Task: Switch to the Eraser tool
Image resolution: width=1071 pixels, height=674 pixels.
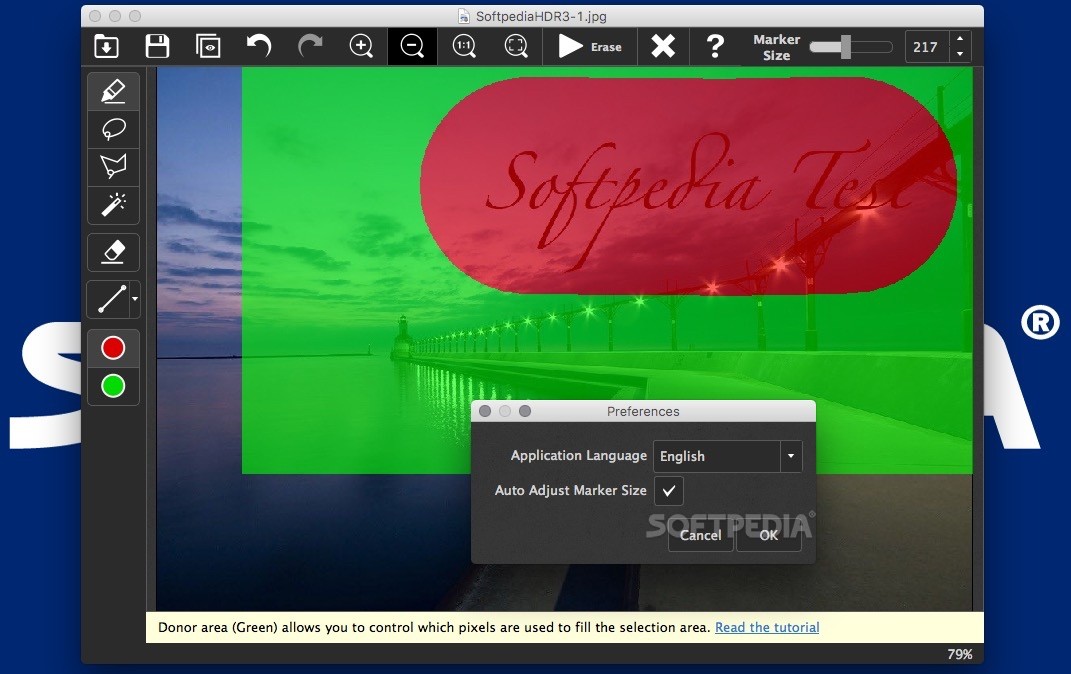Action: pyautogui.click(x=113, y=252)
